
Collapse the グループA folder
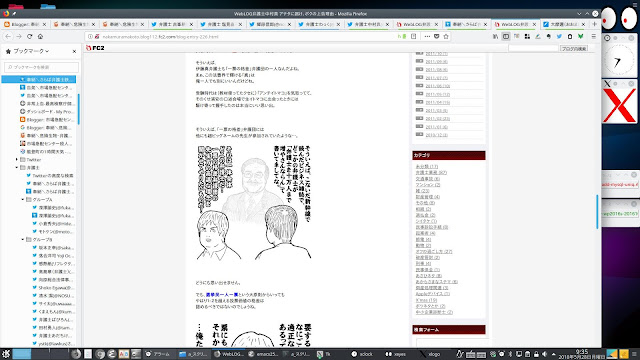[22, 200]
